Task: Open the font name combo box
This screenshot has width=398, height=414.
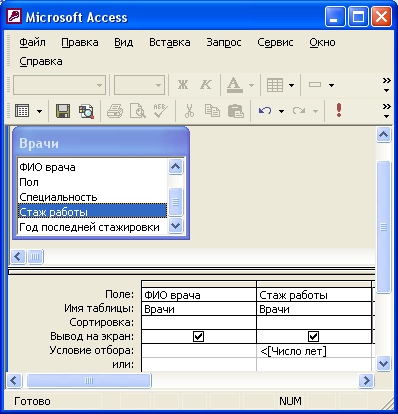Action: point(60,85)
